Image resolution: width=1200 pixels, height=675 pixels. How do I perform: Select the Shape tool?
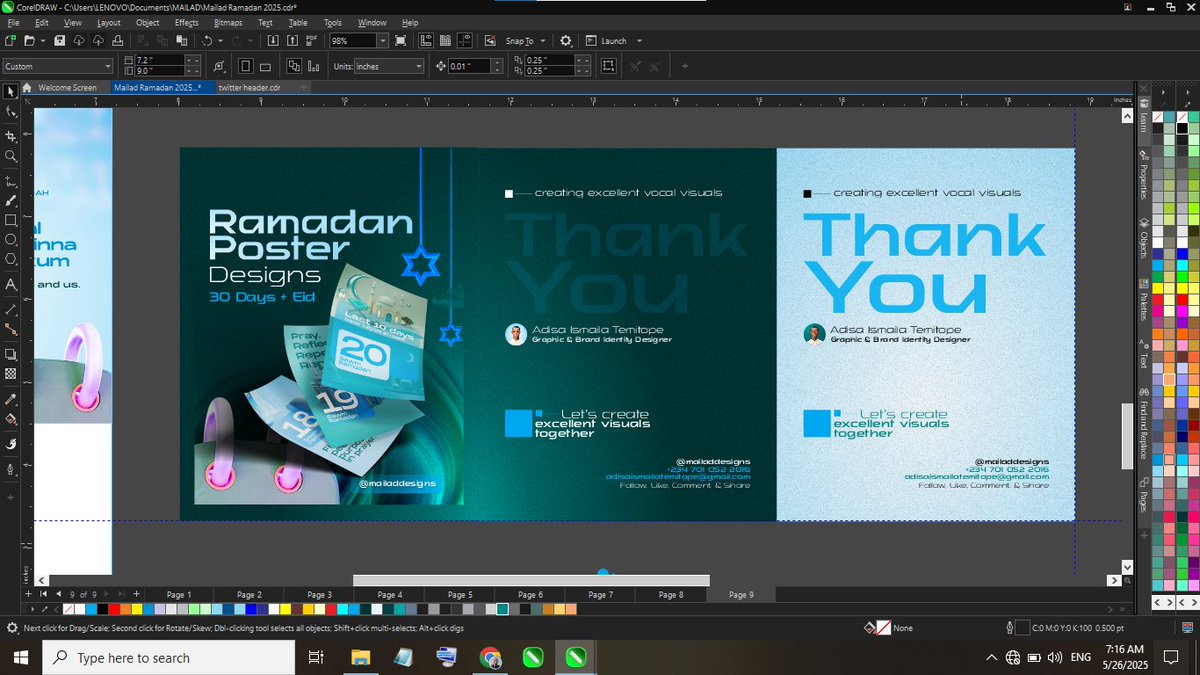point(10,112)
